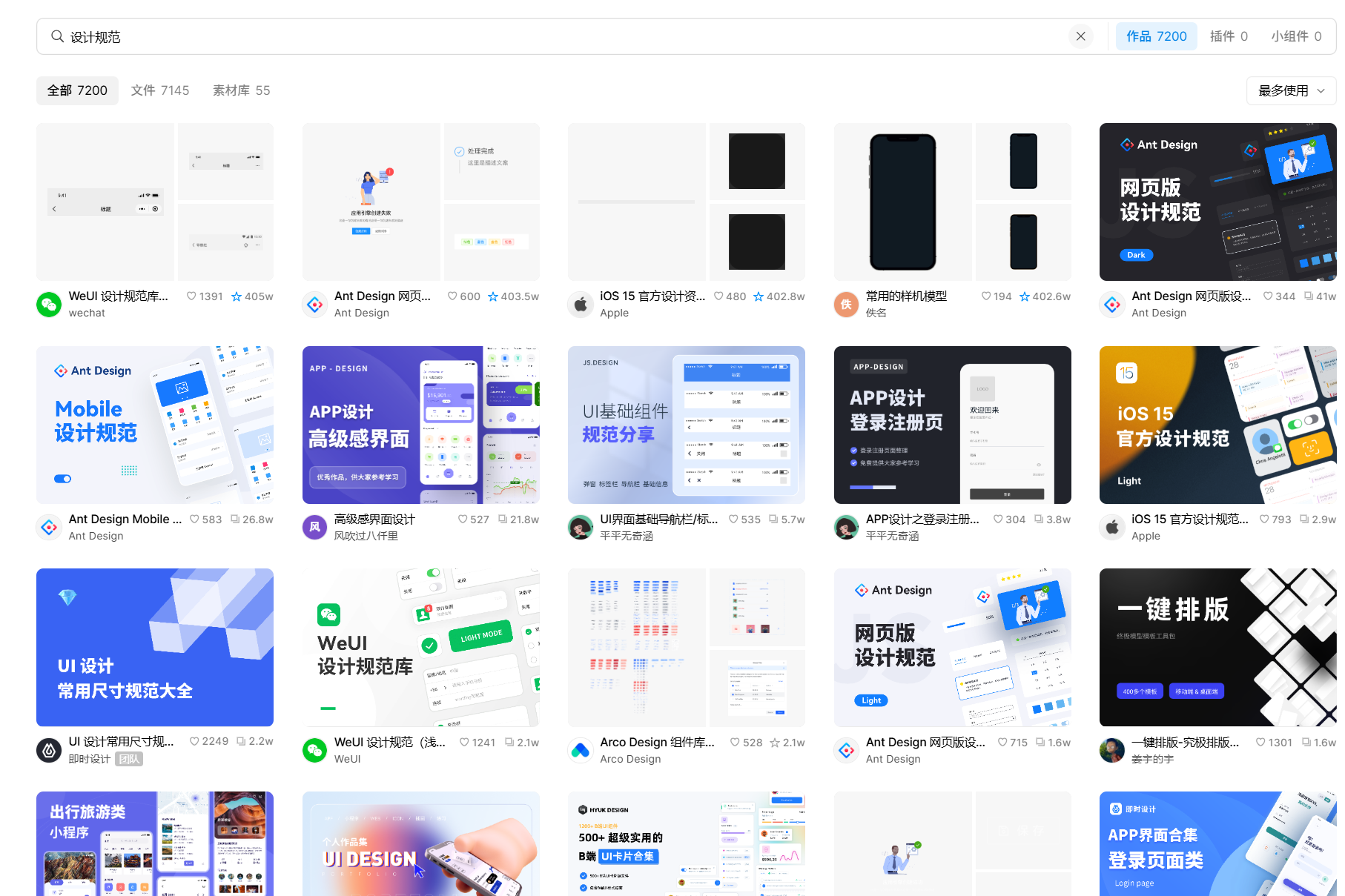The height and width of the screenshot is (896, 1345).
Task: Open the 一键排版 thumbnail
Action: (1217, 647)
